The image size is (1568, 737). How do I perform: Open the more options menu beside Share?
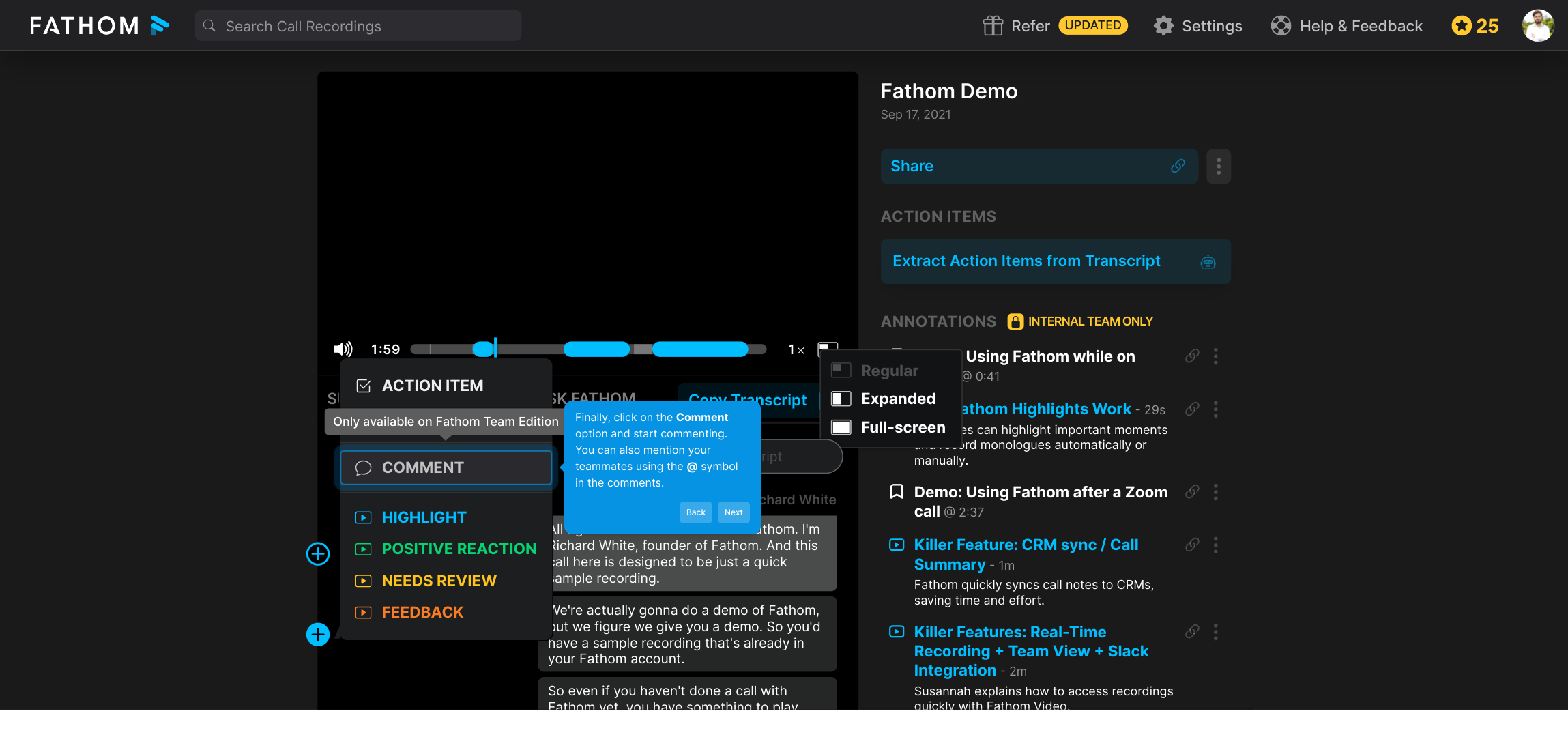(x=1219, y=167)
